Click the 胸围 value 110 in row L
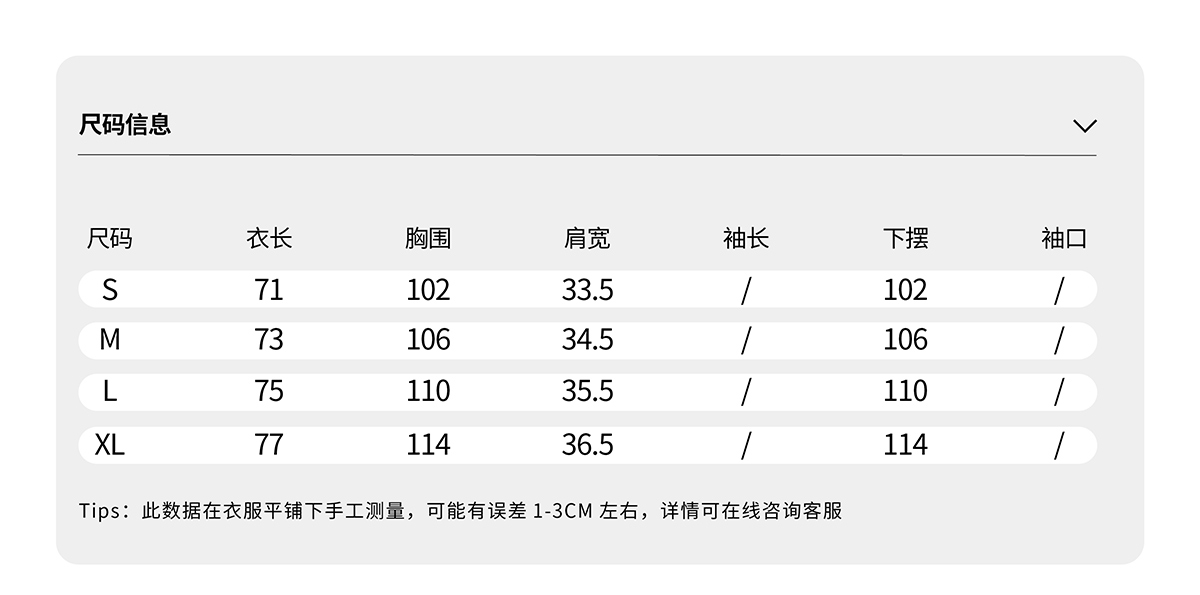1200x595 pixels. tap(428, 392)
